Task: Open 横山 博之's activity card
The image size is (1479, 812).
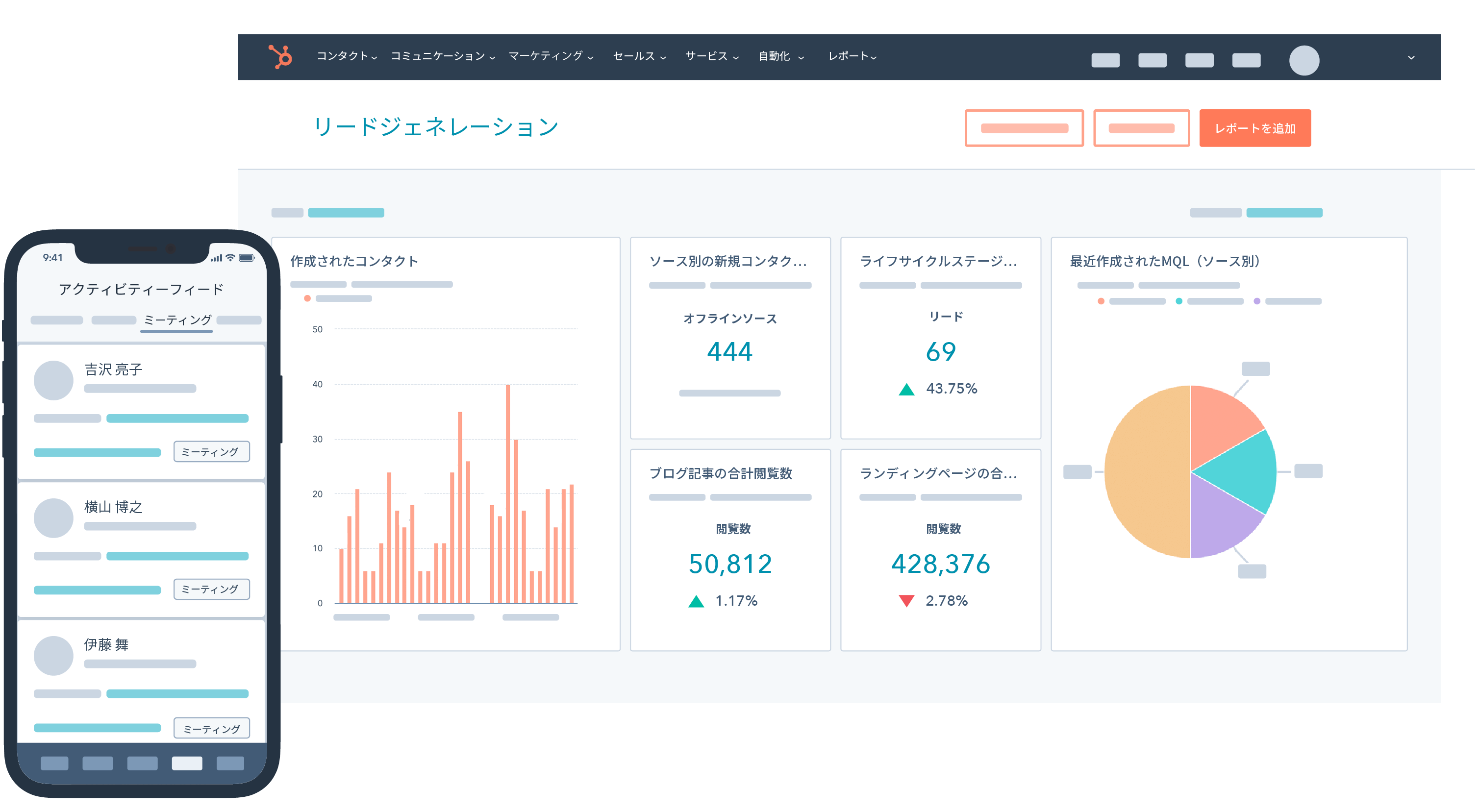Action: 141,549
